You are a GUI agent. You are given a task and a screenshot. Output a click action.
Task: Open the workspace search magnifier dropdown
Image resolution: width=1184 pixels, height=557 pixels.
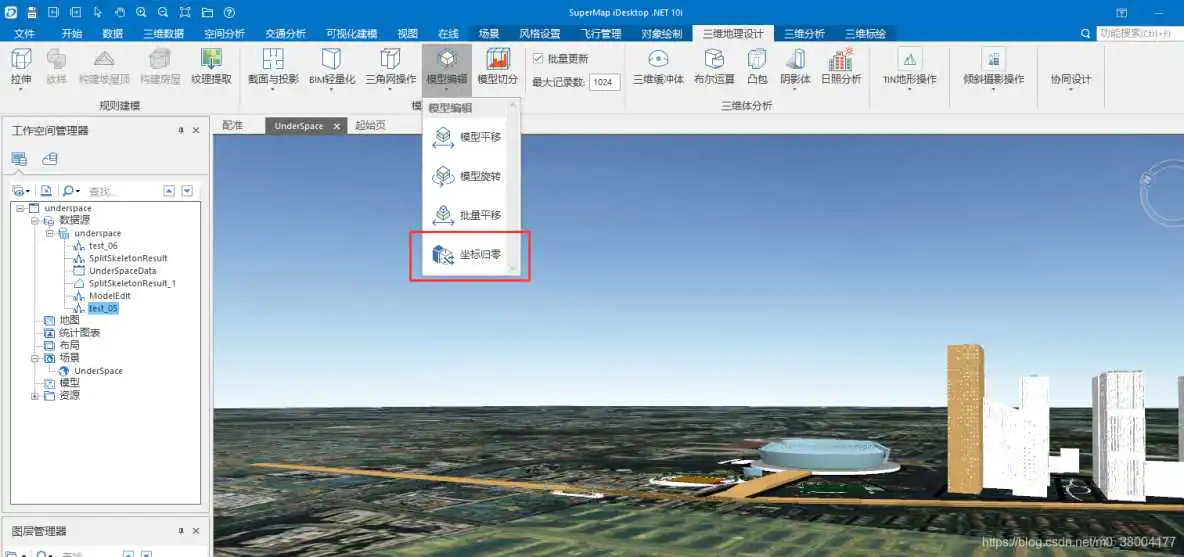click(72, 192)
